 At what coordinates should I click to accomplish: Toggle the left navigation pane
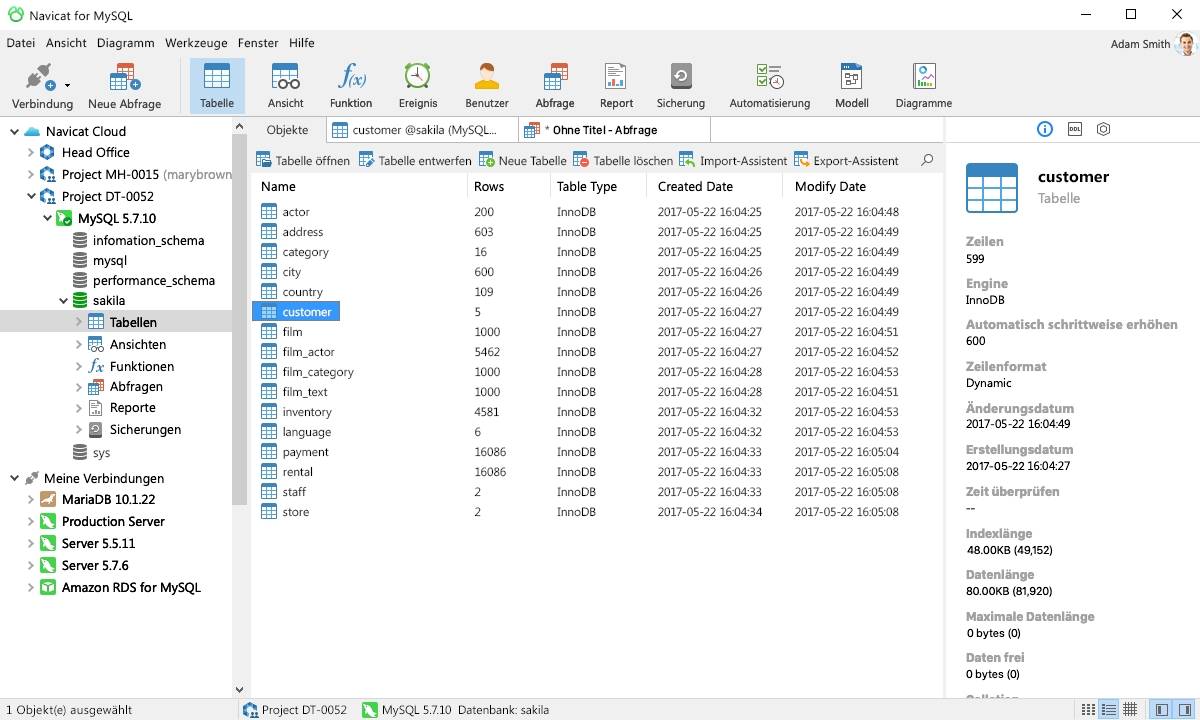1161,709
